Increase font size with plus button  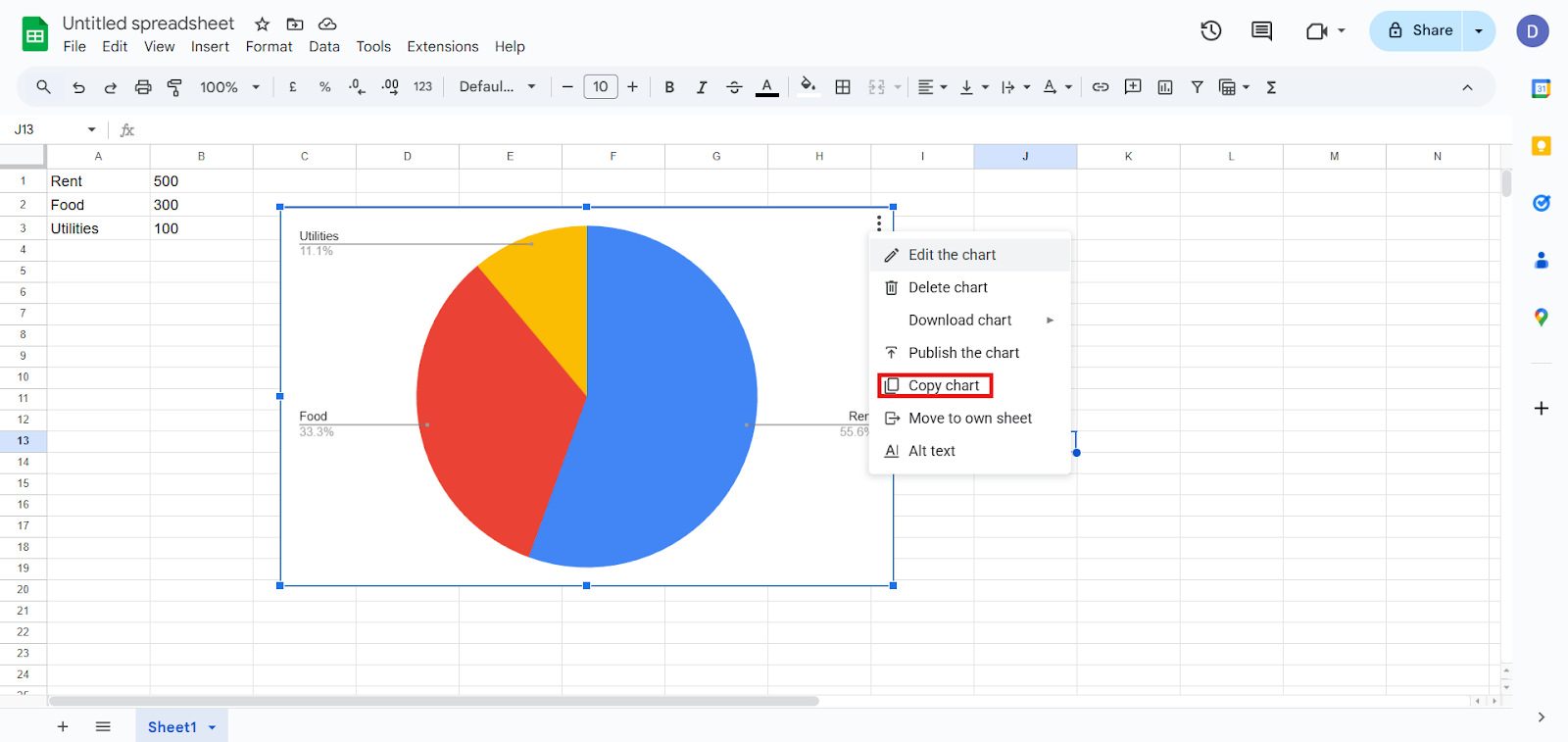click(x=633, y=87)
